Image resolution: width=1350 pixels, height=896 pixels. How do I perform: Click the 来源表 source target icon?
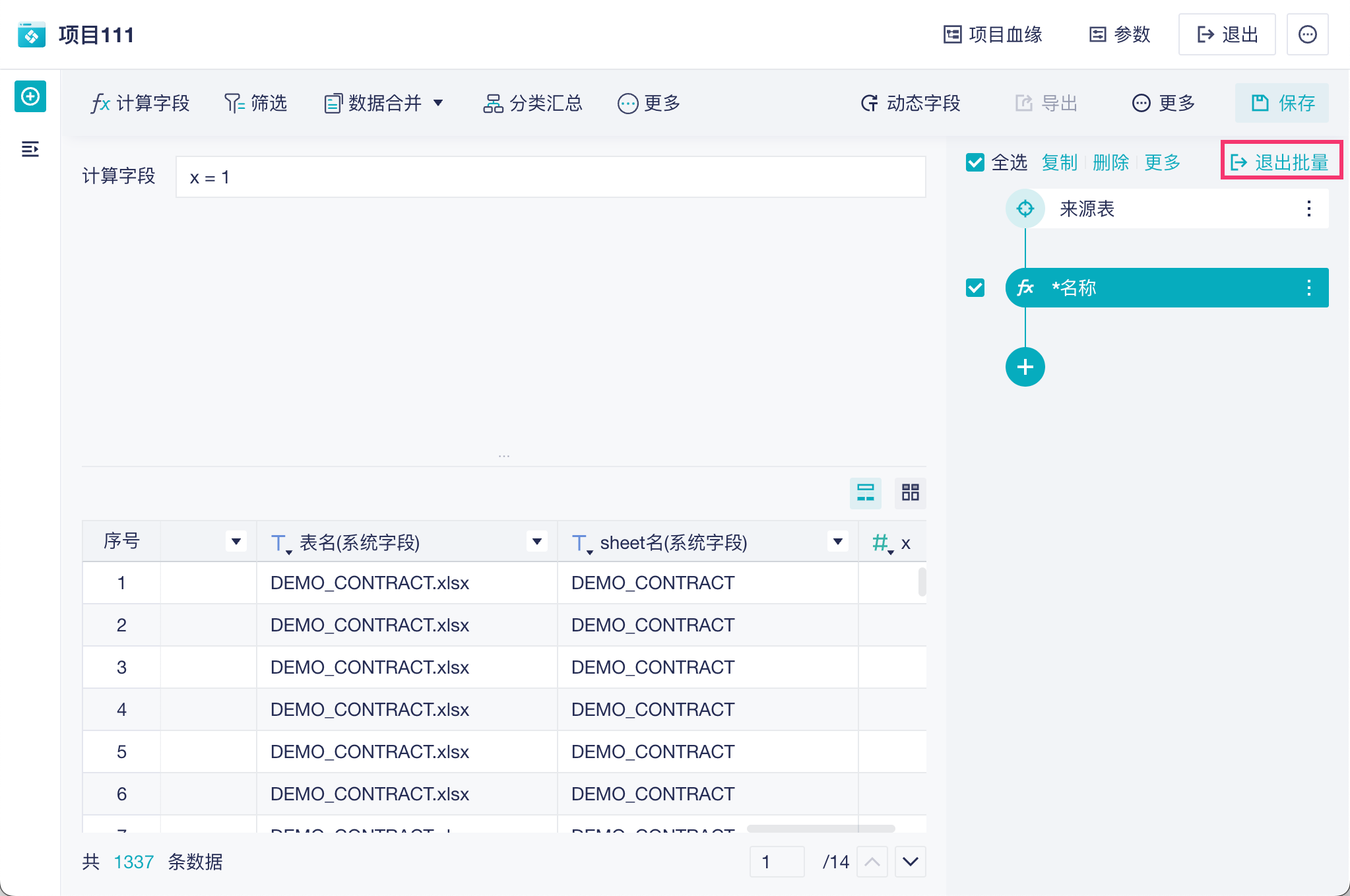point(1025,209)
